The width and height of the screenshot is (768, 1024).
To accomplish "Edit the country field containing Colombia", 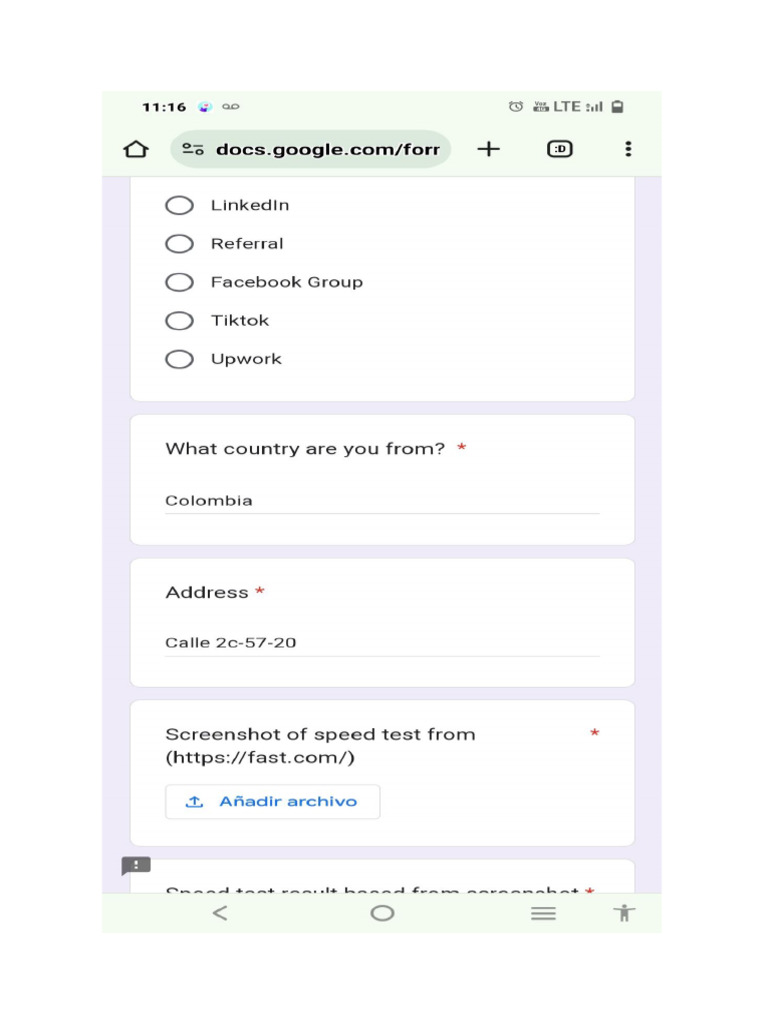I will (x=382, y=501).
